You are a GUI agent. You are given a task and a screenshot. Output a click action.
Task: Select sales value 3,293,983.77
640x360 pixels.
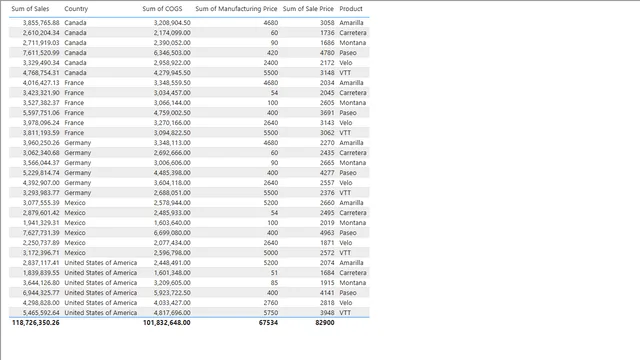pos(41,193)
